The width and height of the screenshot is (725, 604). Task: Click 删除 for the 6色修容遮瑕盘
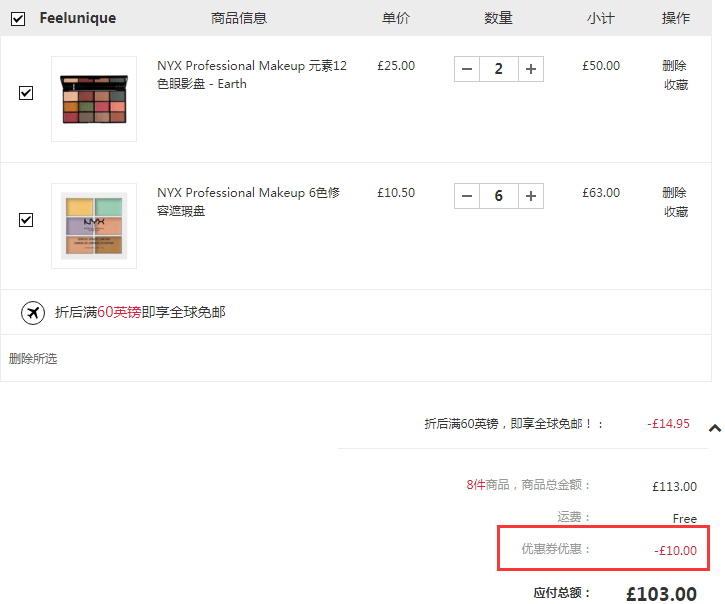(x=674, y=192)
